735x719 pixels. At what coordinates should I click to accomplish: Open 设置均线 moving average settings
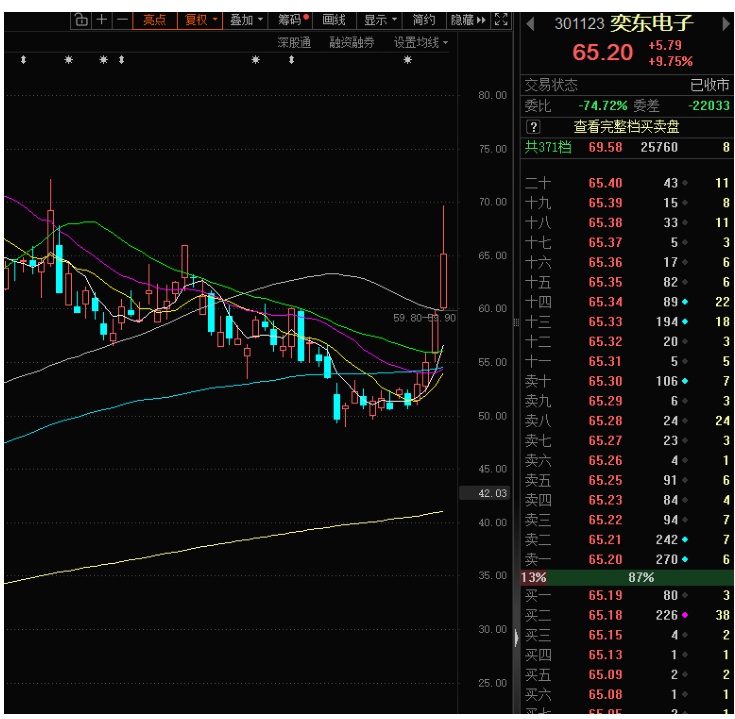pyautogui.click(x=420, y=42)
